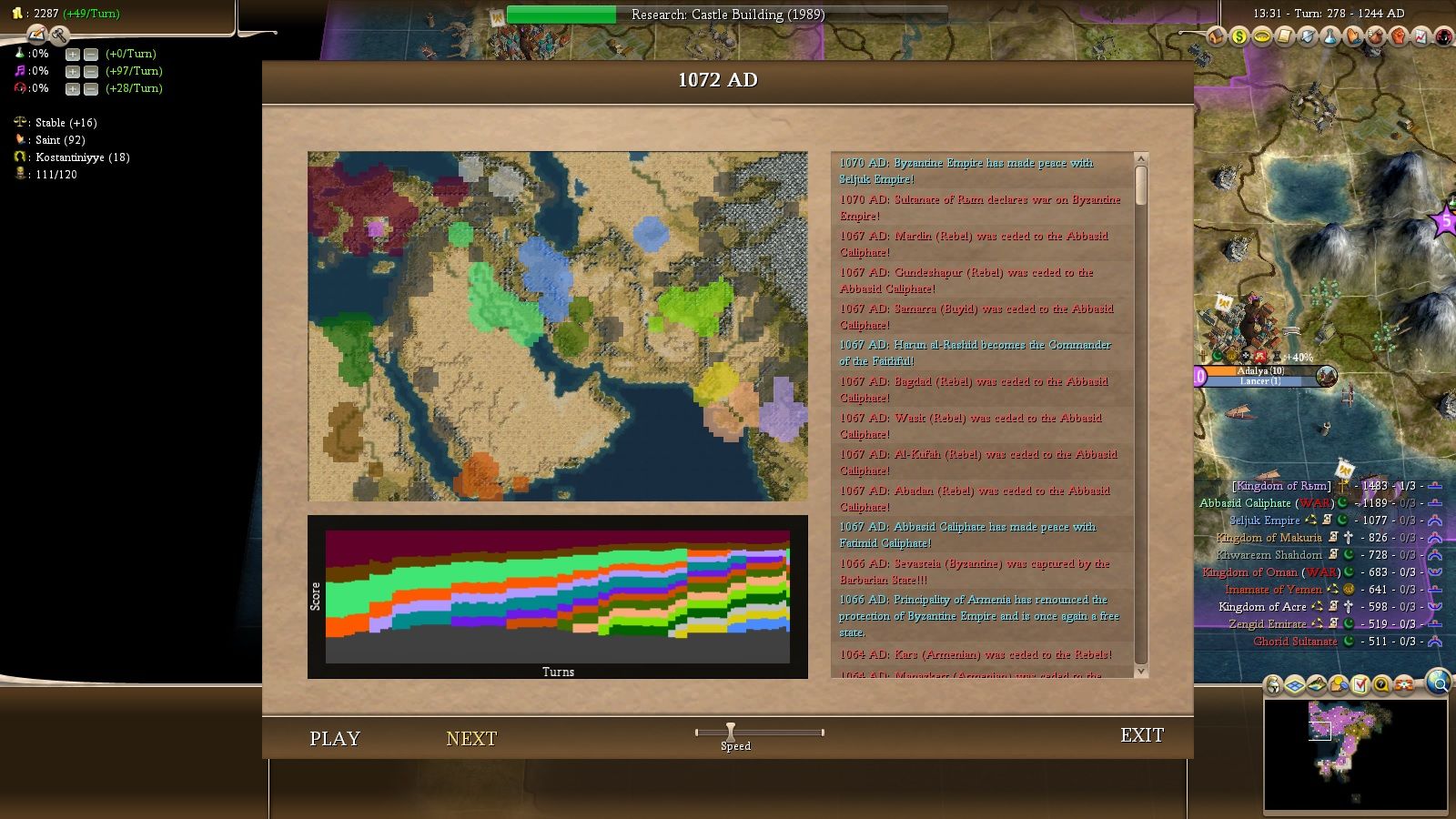Click the Adalya (10) city bar

tap(1260, 371)
